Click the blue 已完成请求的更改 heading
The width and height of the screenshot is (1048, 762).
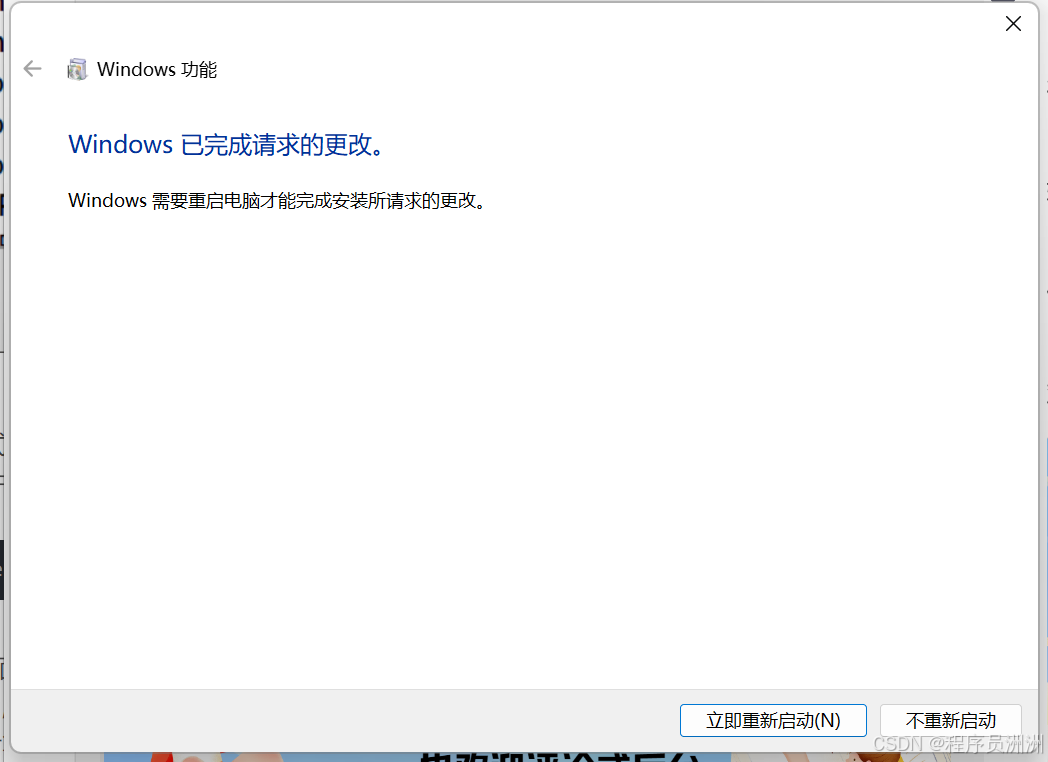coord(225,144)
